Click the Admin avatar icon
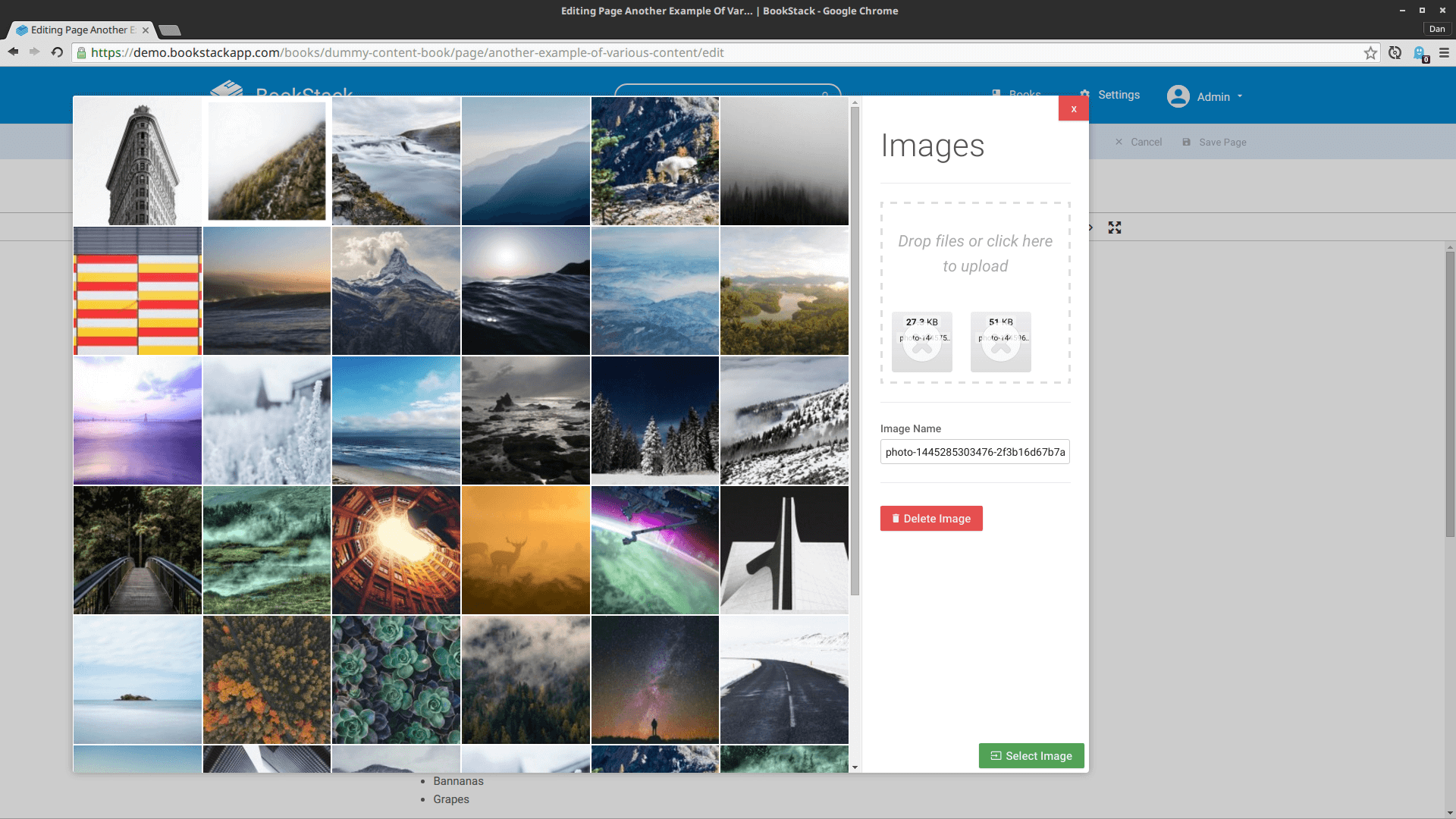 (1178, 96)
